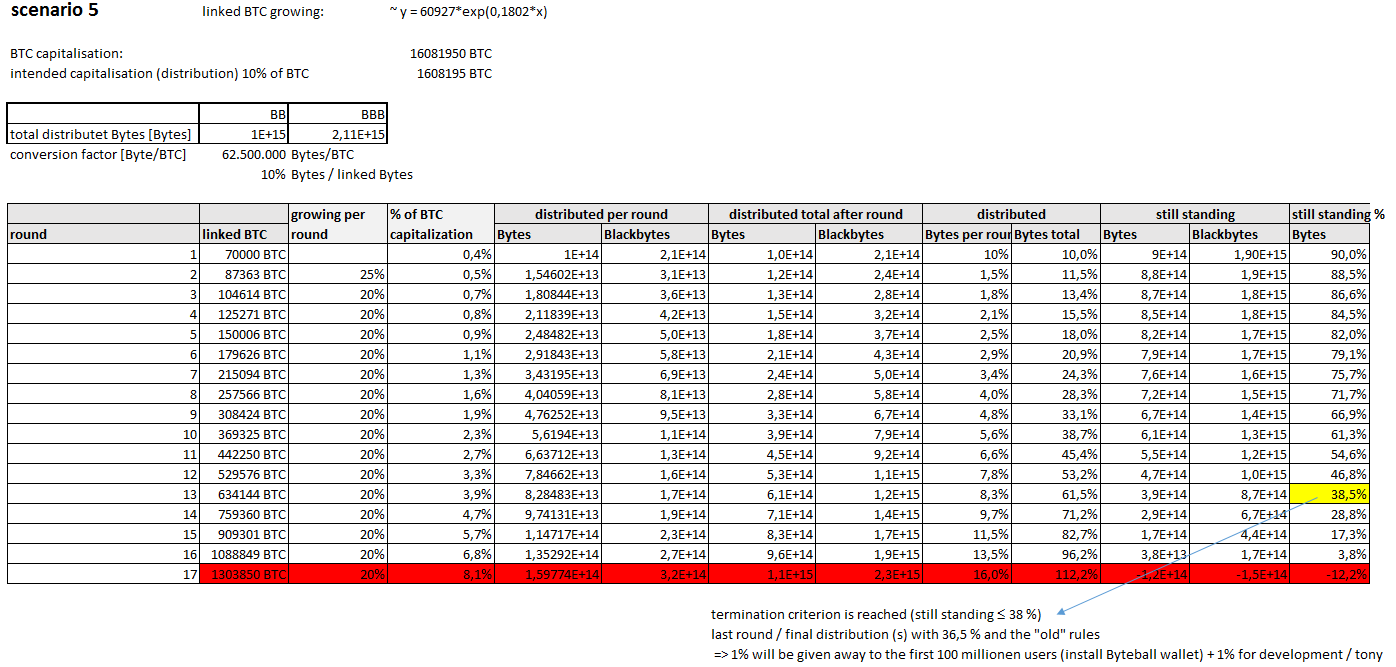The image size is (1396, 667).
Task: Click "total distributet Bytes [Bytes]" row label
Action: point(103,134)
